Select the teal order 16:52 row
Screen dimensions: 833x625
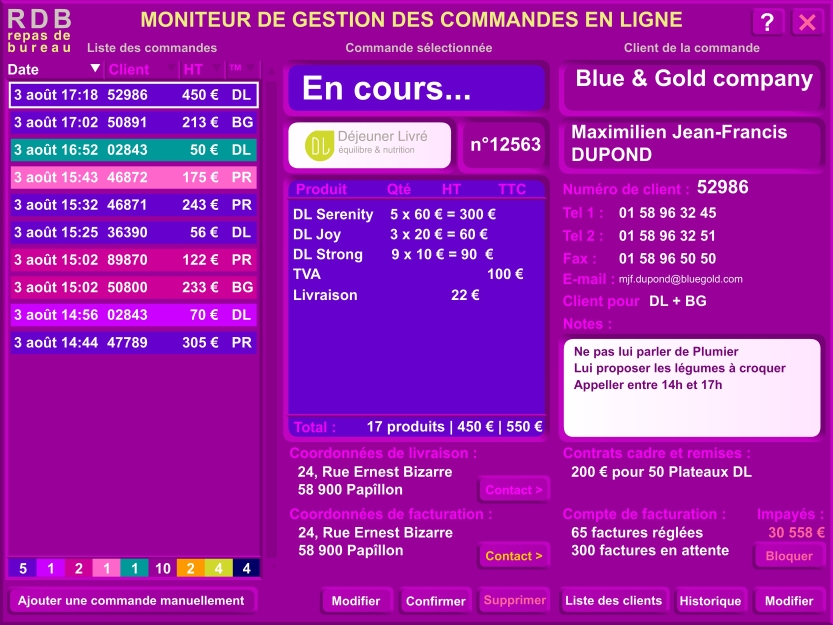(x=134, y=150)
